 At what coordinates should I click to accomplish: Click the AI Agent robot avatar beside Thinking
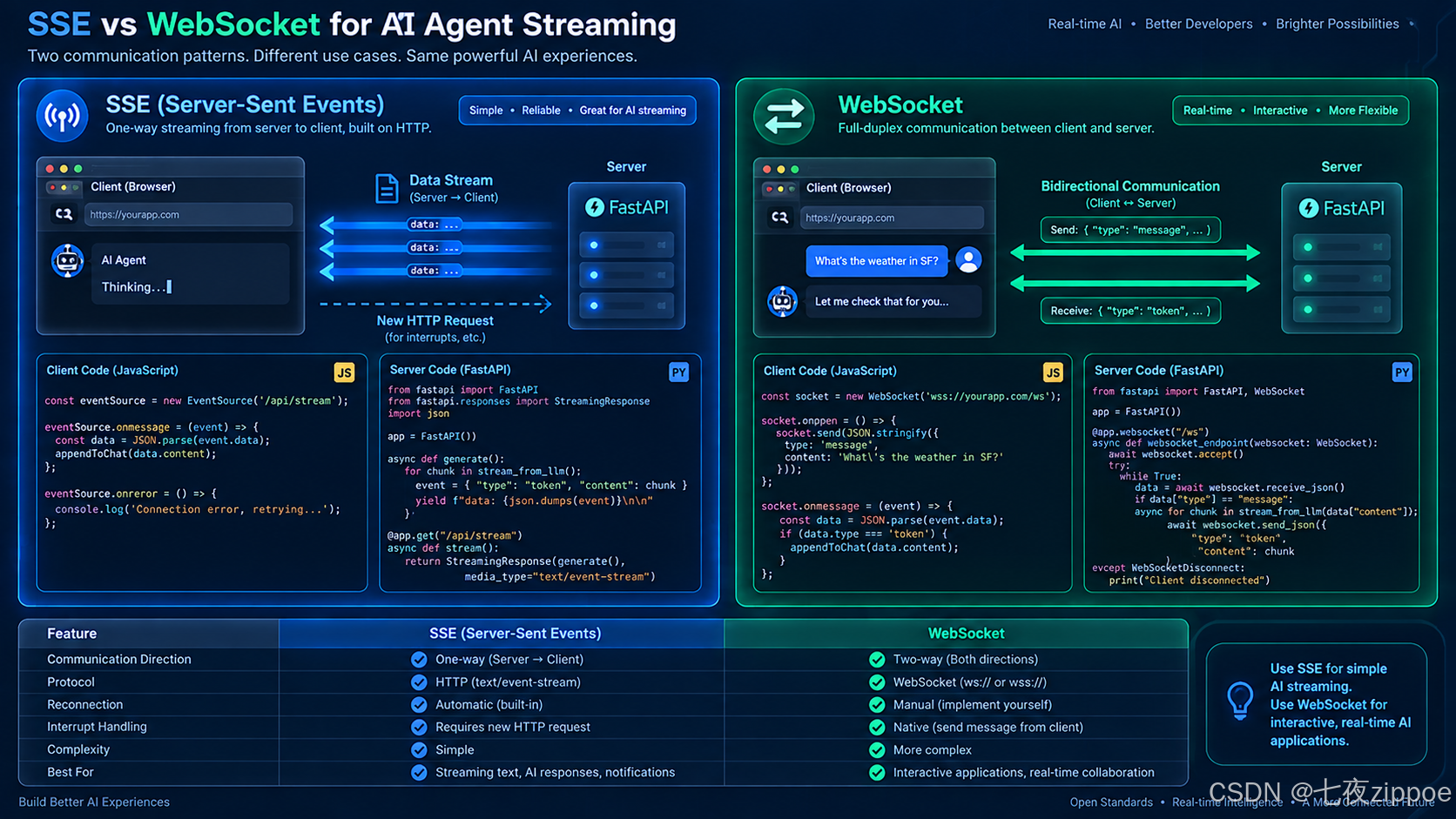[x=67, y=260]
